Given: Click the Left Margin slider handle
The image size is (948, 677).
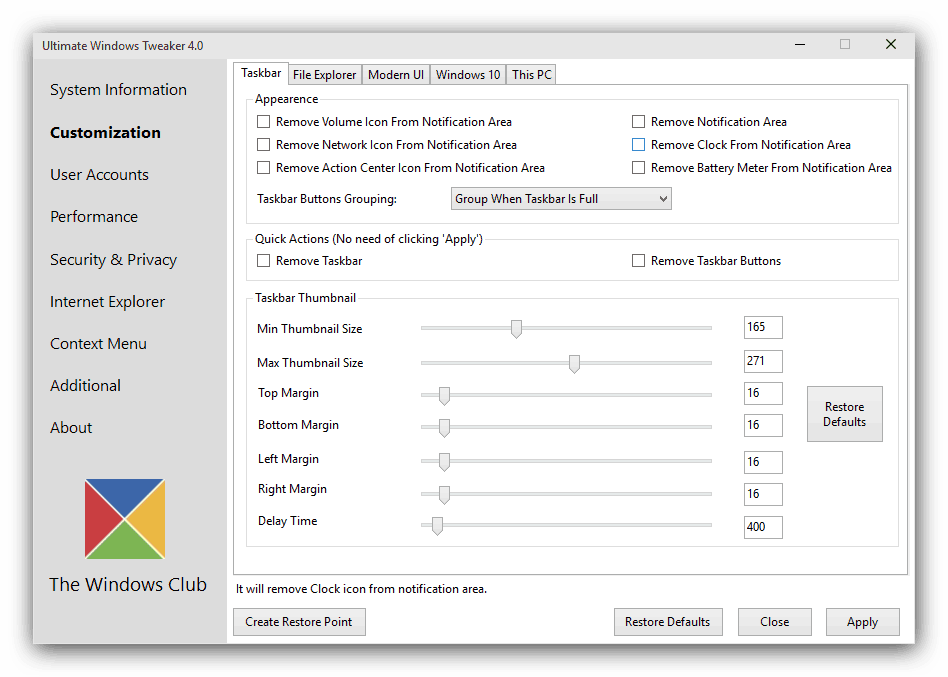Looking at the screenshot, I should [x=444, y=462].
